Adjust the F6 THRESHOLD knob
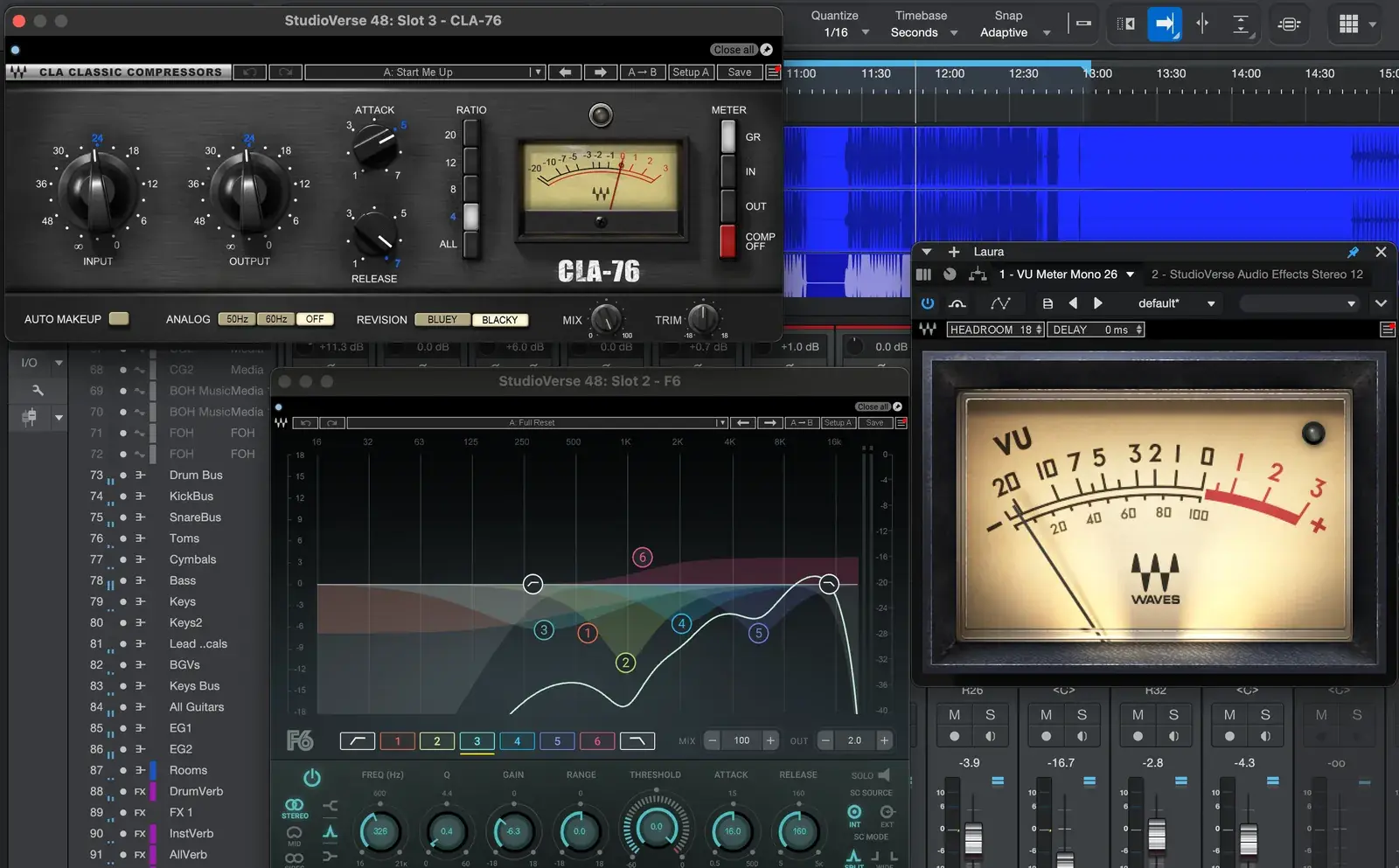 click(x=656, y=827)
